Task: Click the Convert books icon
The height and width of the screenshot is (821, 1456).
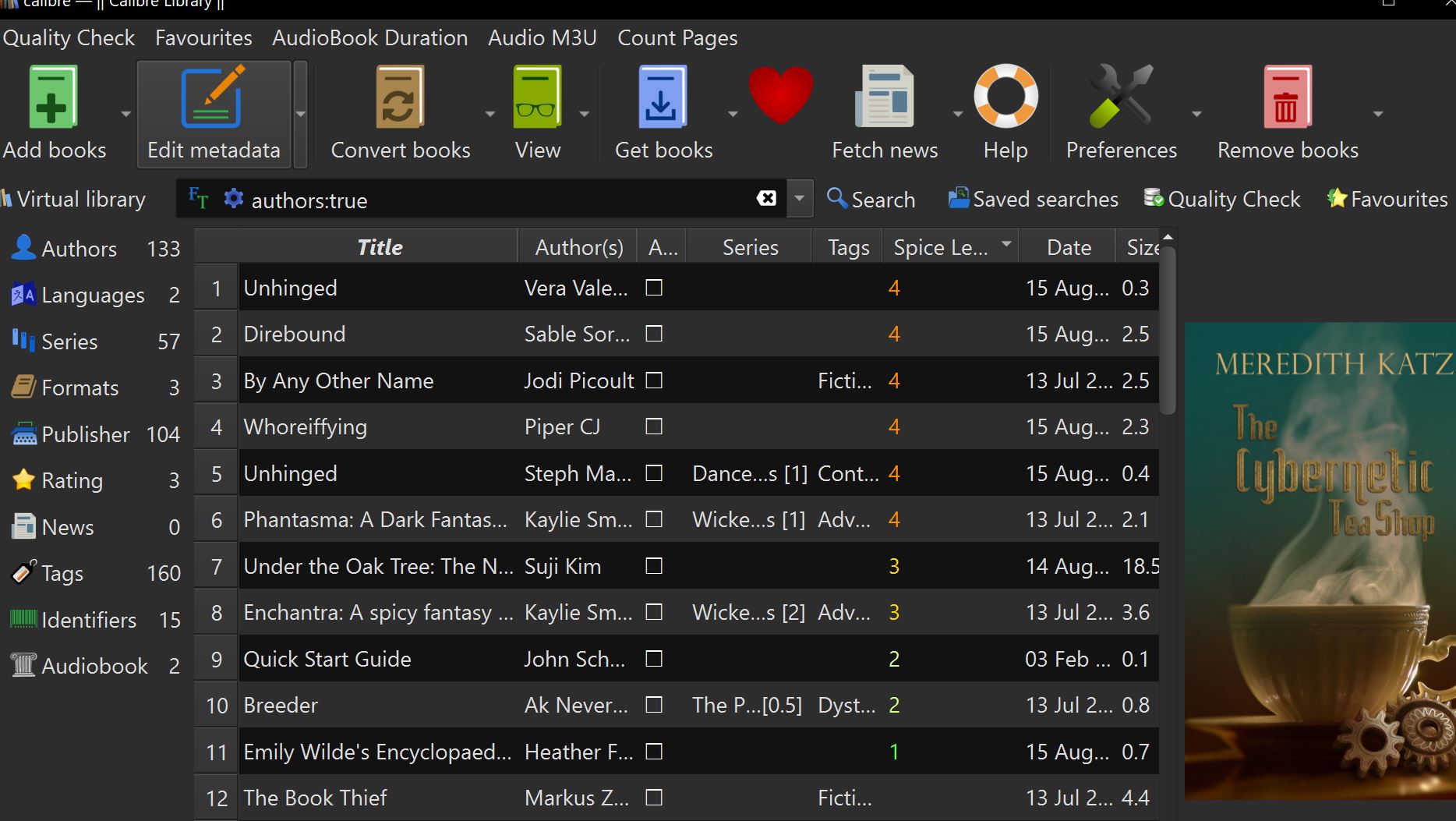Action: pyautogui.click(x=400, y=97)
